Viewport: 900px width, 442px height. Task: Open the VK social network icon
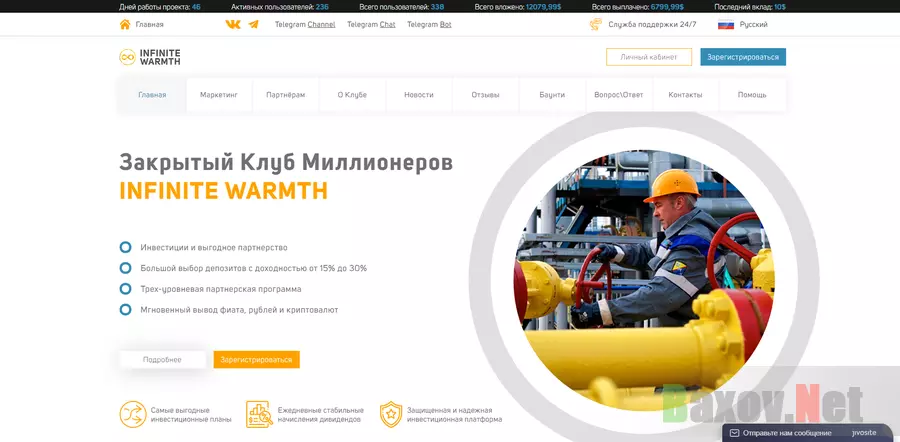coord(232,24)
